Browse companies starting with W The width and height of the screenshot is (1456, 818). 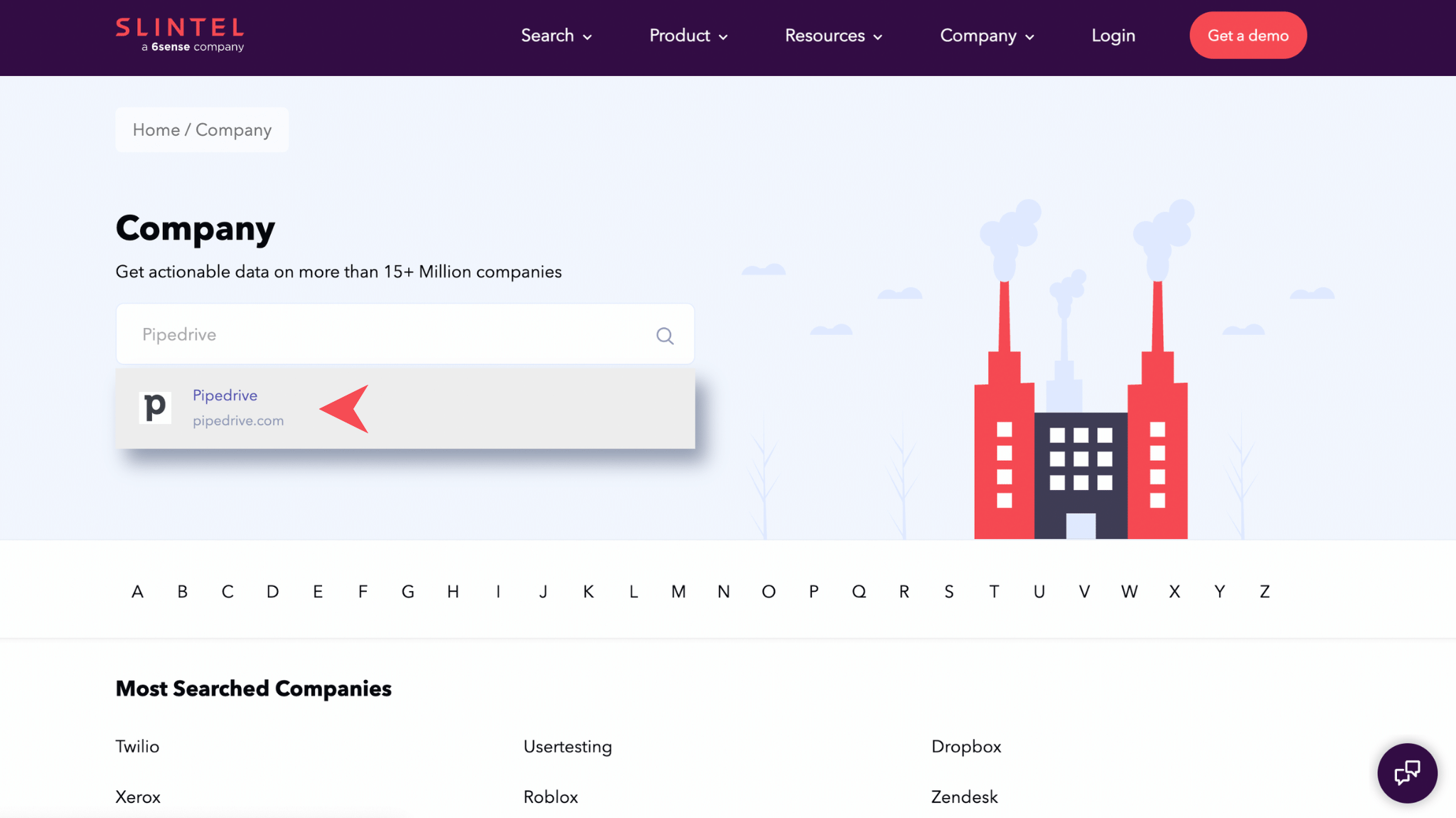click(1130, 592)
